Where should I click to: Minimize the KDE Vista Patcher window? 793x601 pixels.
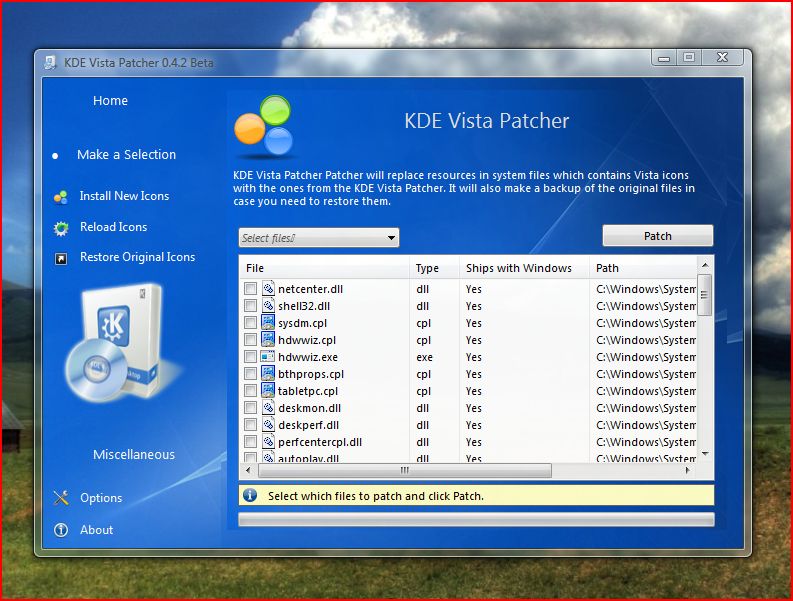pyautogui.click(x=664, y=58)
